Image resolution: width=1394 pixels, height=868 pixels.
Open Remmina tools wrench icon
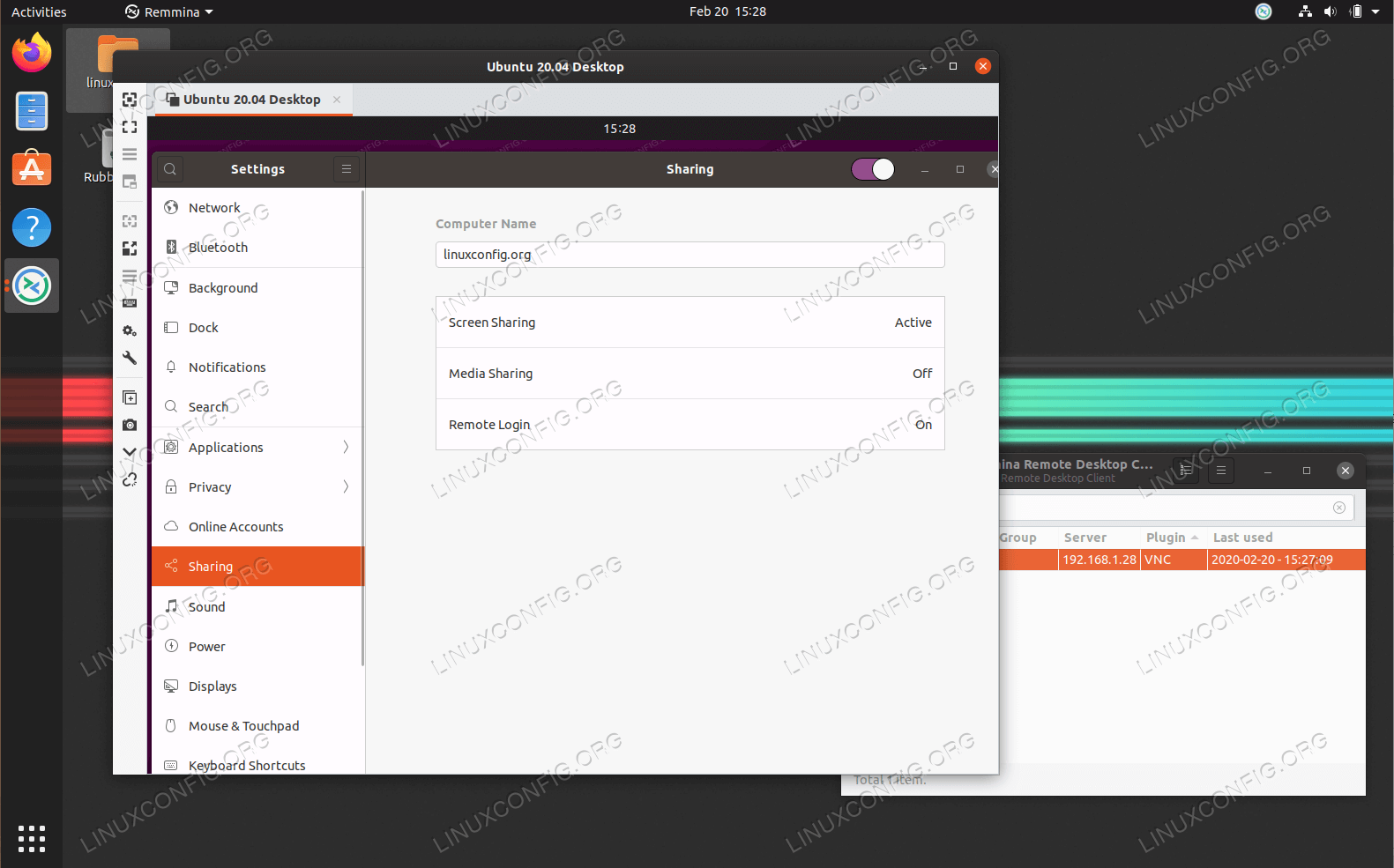(x=130, y=358)
